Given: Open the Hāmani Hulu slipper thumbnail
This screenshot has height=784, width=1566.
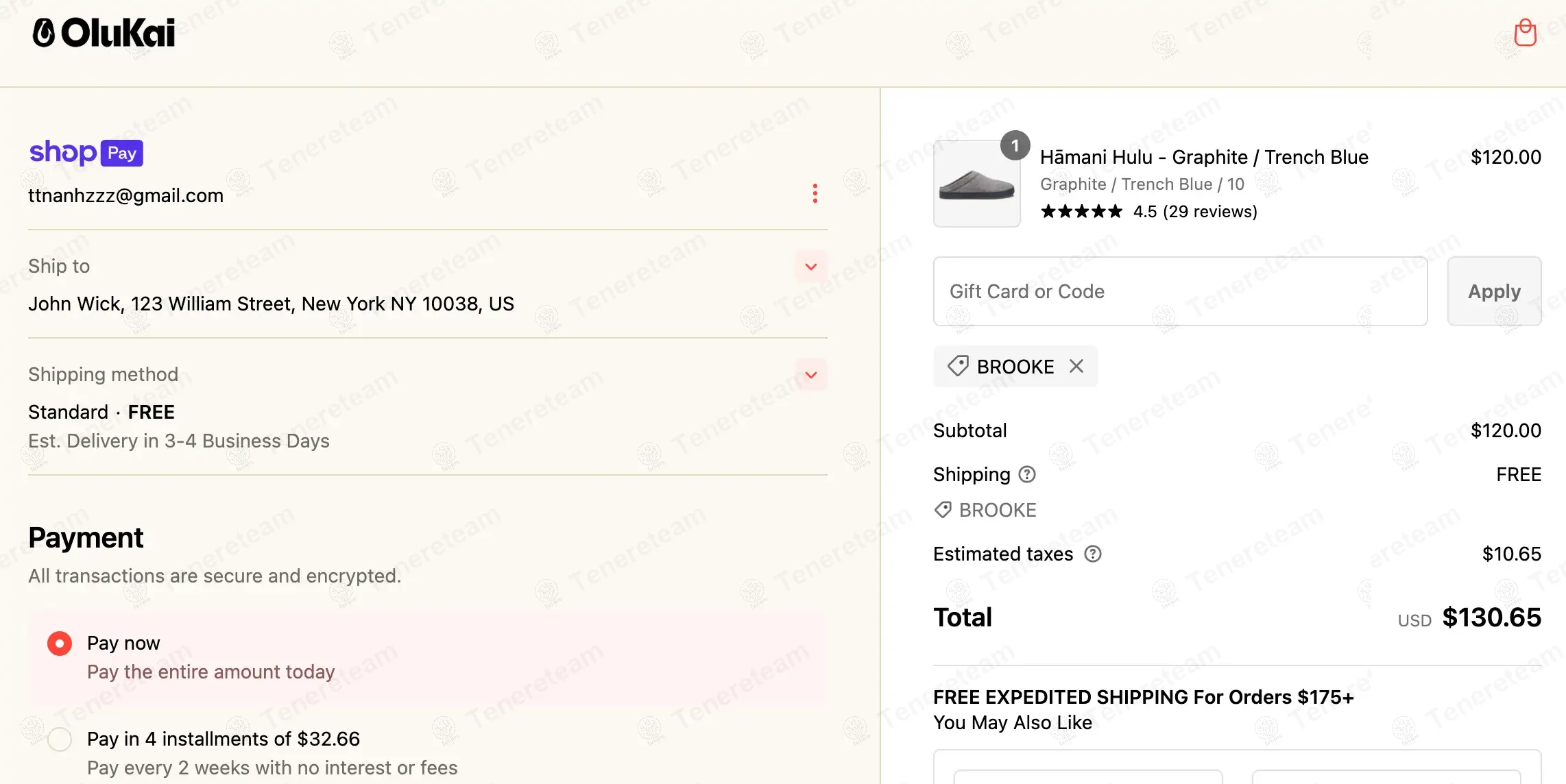Looking at the screenshot, I should [x=976, y=184].
